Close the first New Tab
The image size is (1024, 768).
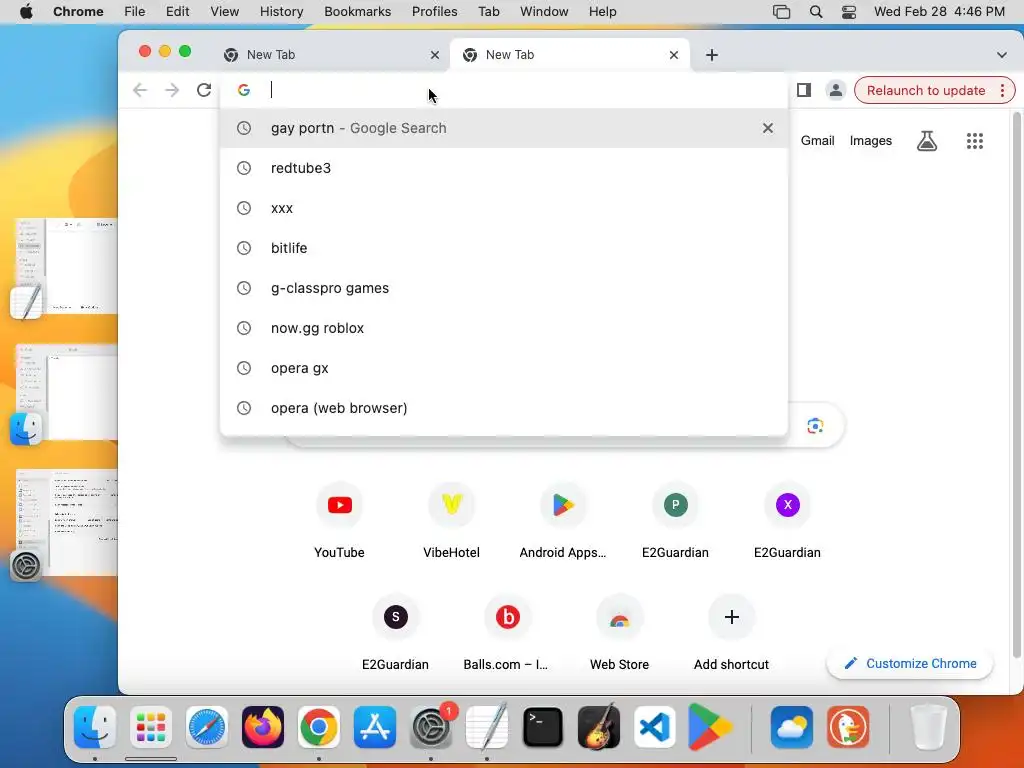point(435,55)
